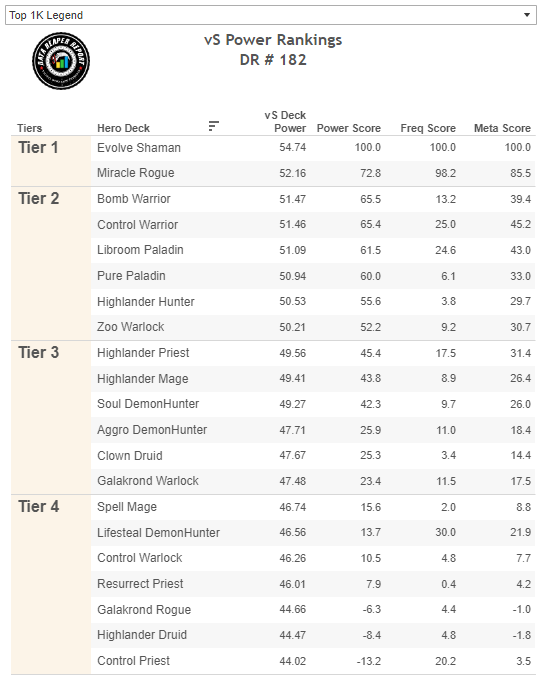The image size is (544, 687).
Task: Click the Tier 4 group label
Action: (x=39, y=506)
